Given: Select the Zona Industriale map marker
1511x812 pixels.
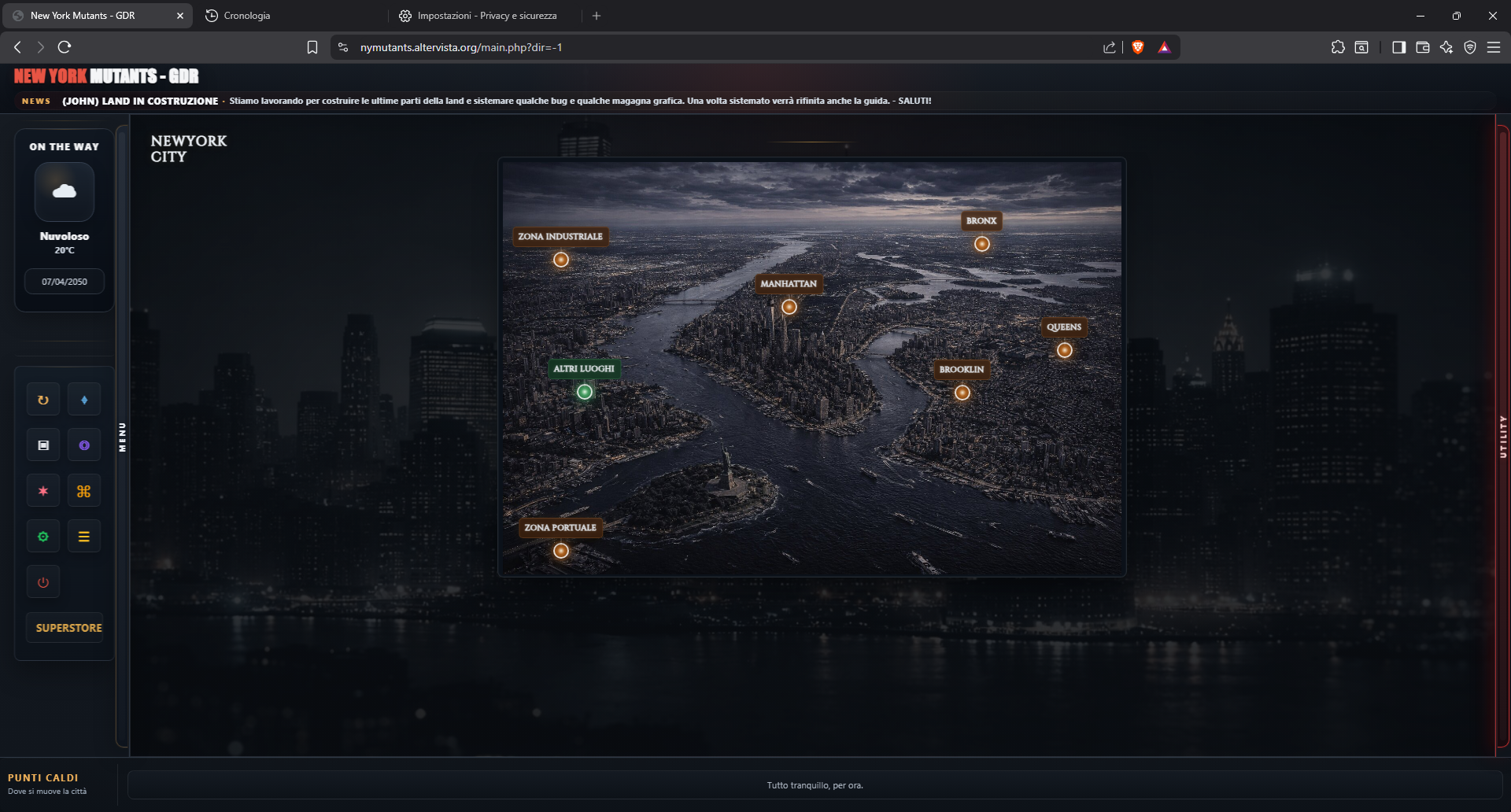Looking at the screenshot, I should click(x=561, y=260).
